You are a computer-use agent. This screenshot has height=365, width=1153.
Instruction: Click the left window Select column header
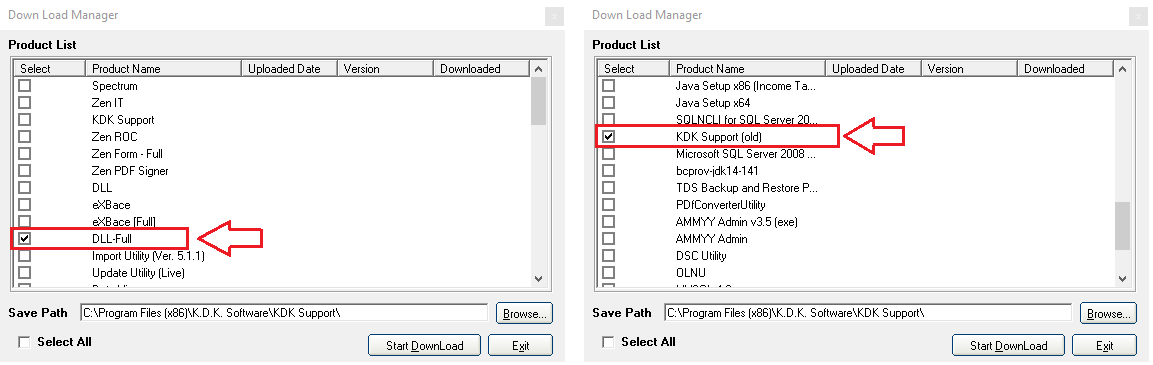[49, 68]
